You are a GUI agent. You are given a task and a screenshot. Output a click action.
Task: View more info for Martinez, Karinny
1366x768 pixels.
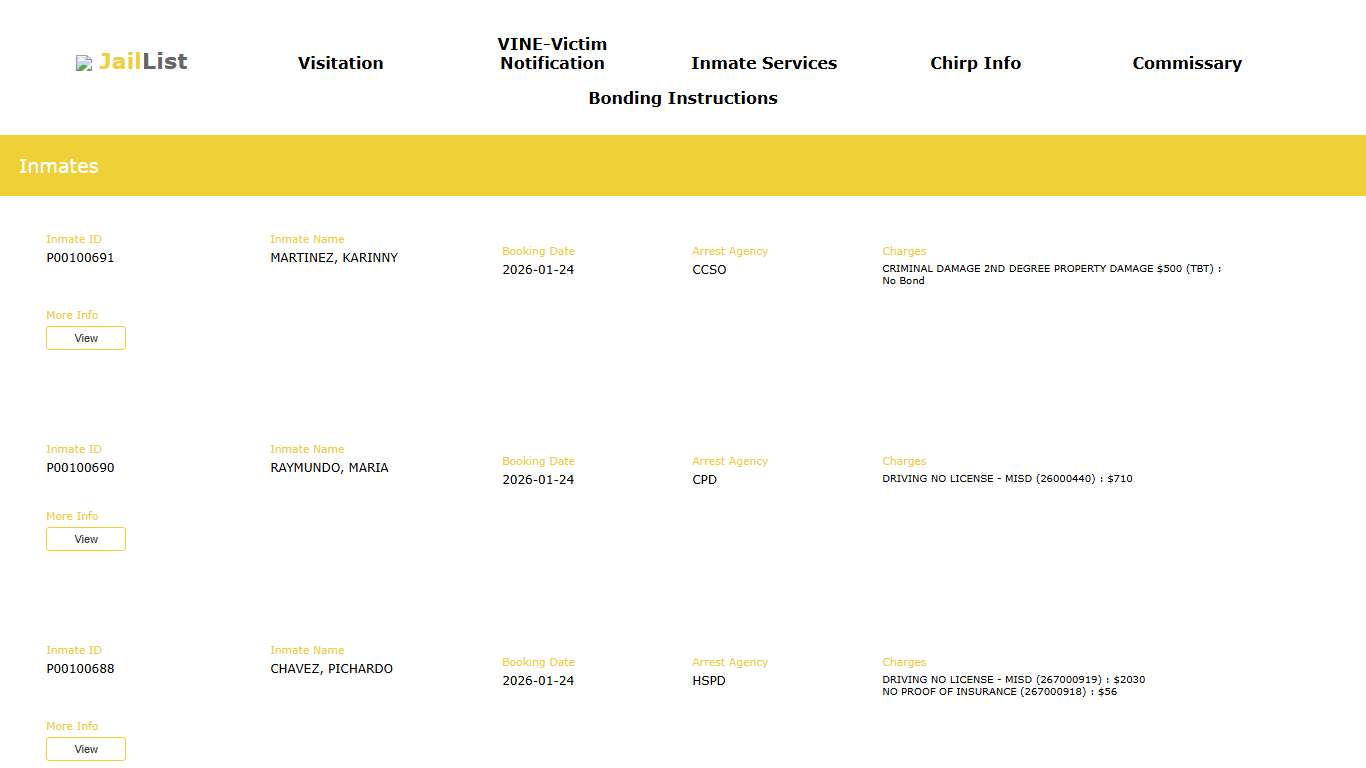point(86,338)
